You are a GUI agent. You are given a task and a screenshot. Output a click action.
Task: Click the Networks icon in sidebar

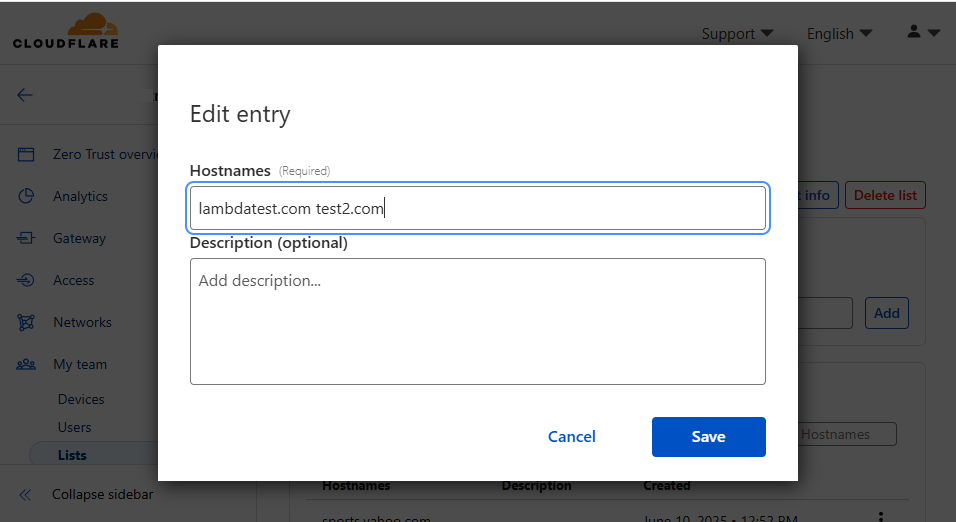point(26,323)
